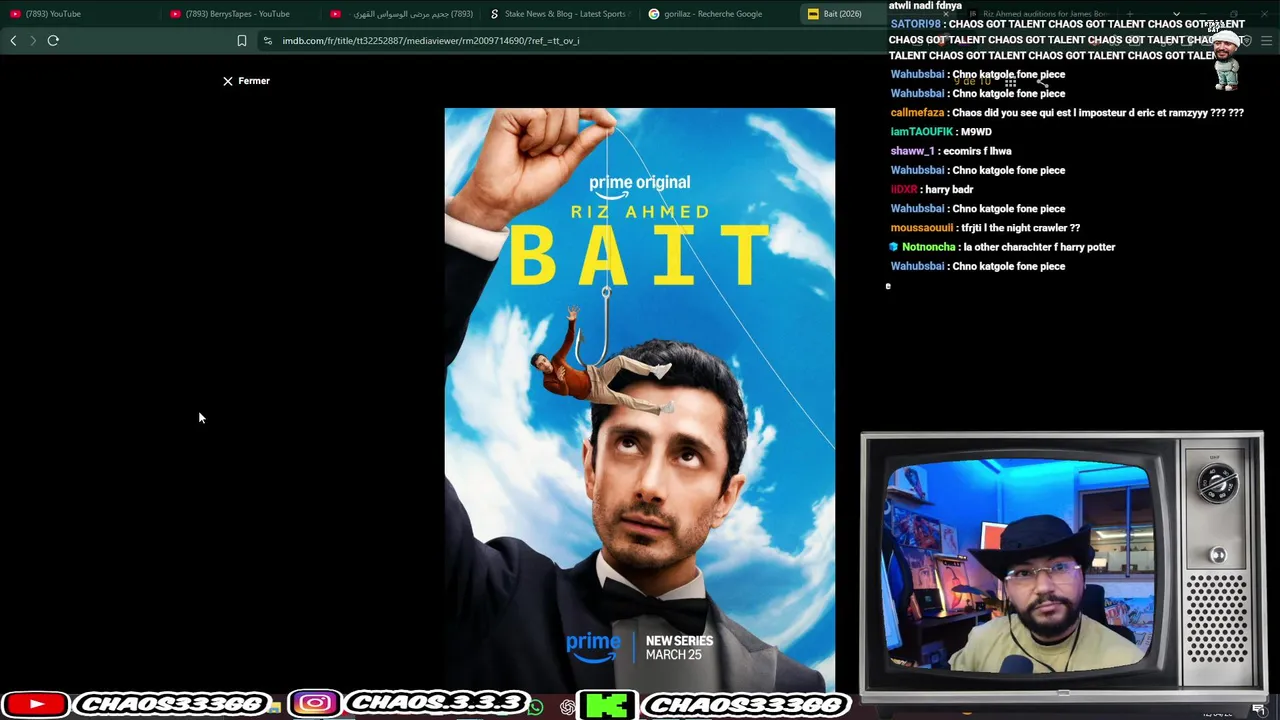Click username shaww_1 in chat
This screenshot has height=720, width=1280.
[912, 151]
